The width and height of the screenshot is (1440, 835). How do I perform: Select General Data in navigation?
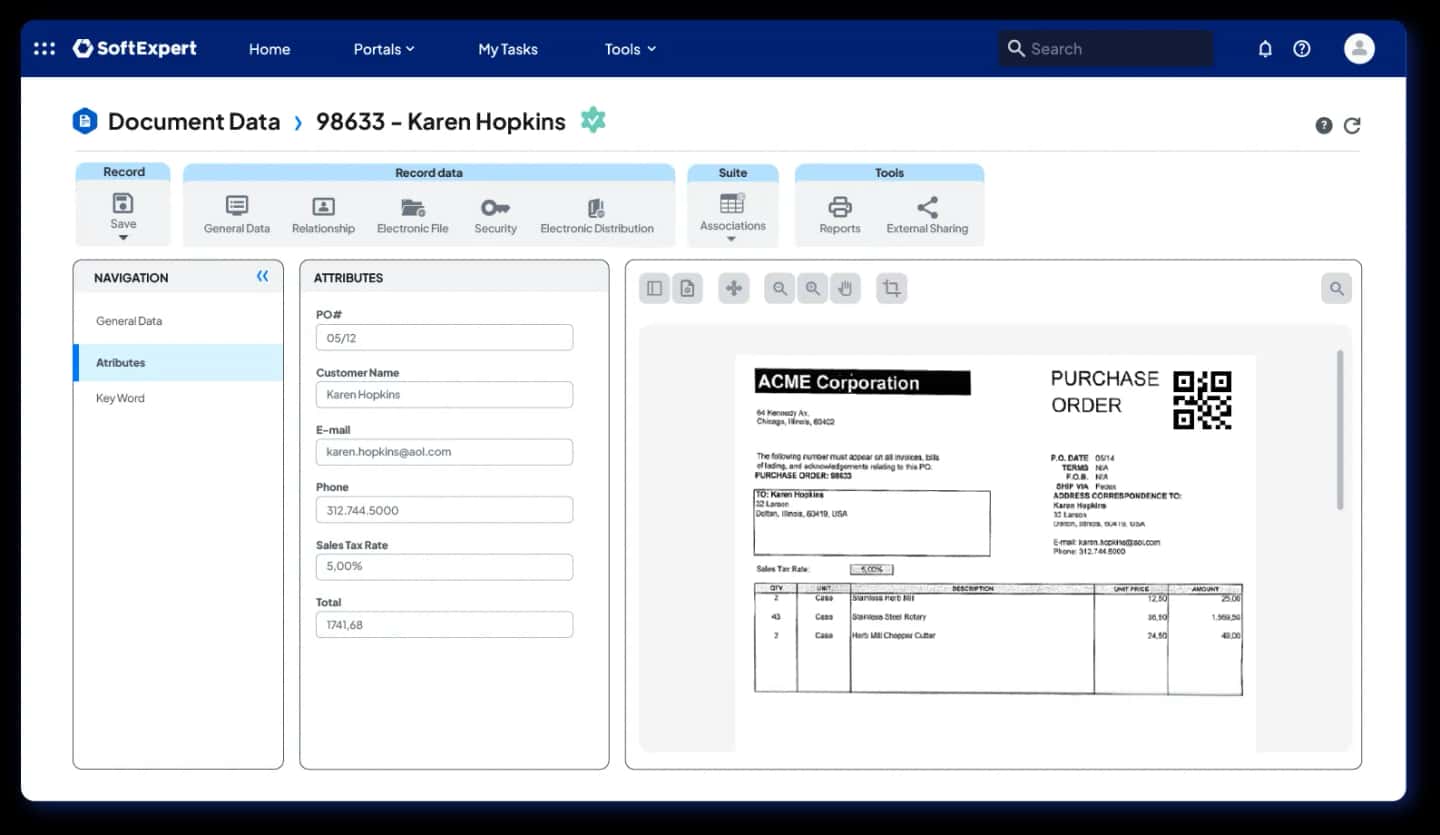pyautogui.click(x=178, y=321)
